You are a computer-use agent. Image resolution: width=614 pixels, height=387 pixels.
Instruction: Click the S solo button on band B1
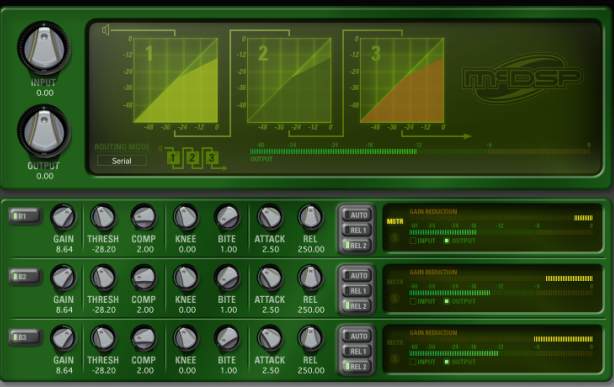(395, 238)
